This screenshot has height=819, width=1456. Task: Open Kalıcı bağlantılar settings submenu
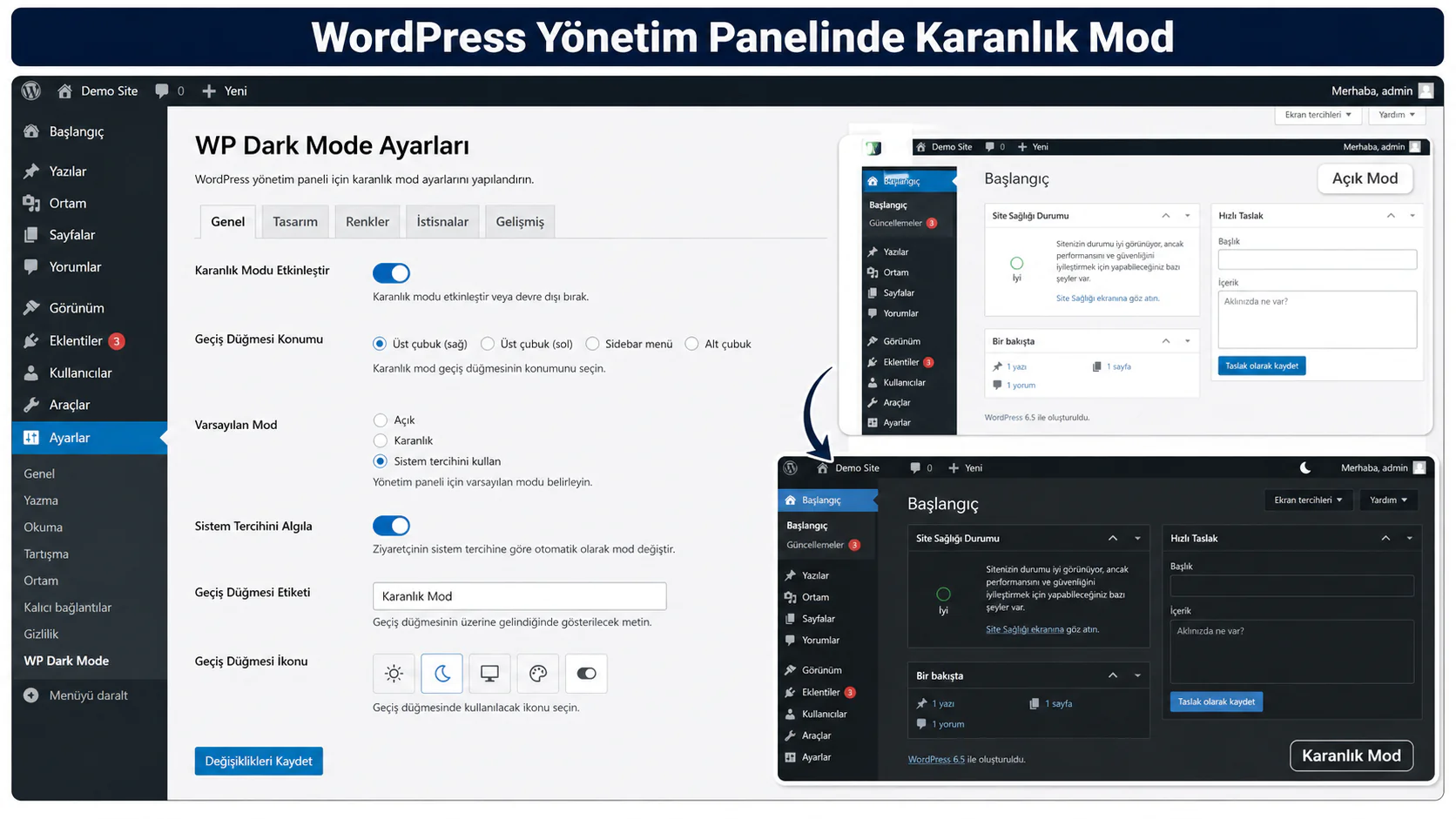click(x=68, y=608)
